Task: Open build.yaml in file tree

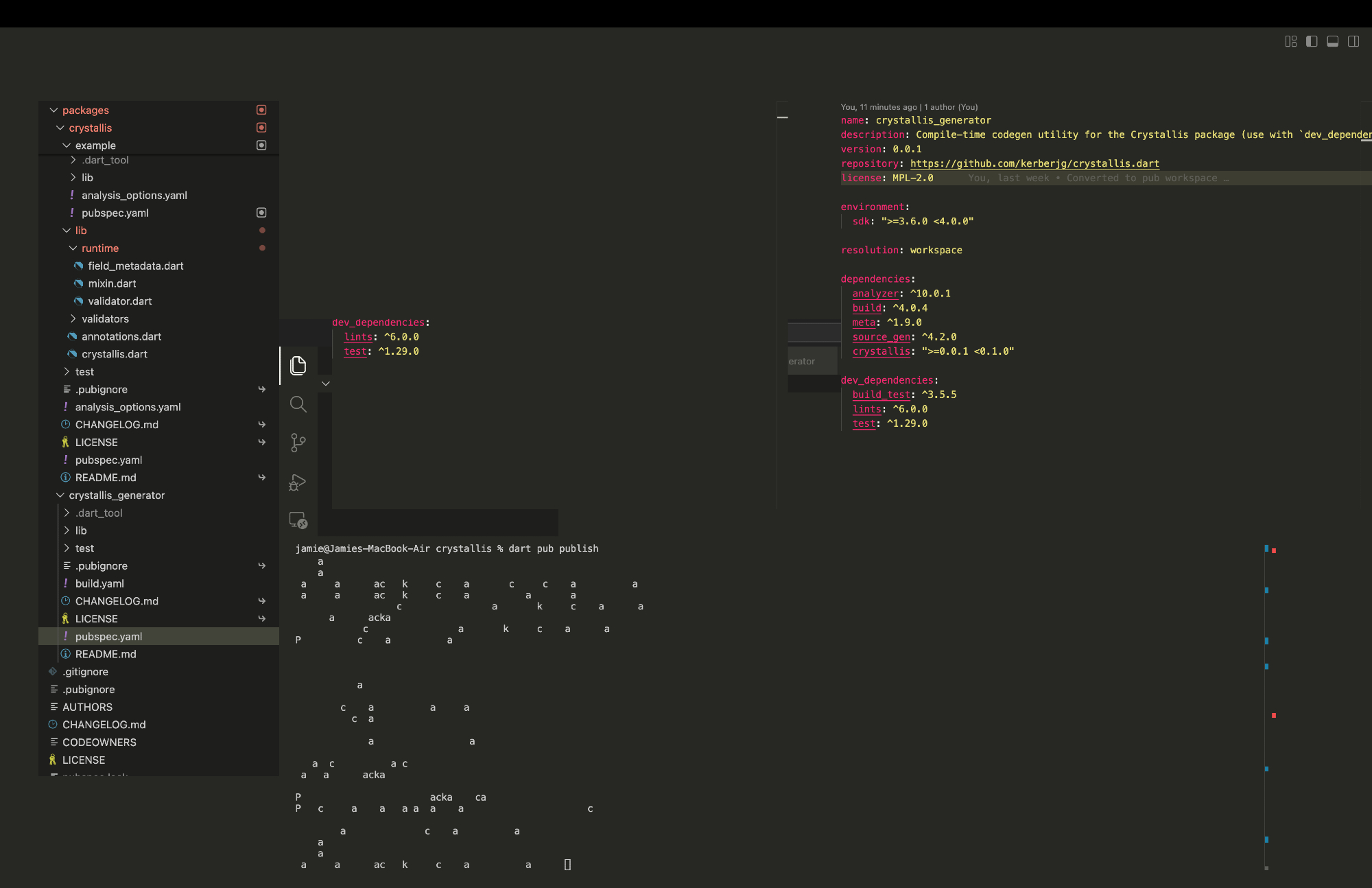Action: coord(99,583)
